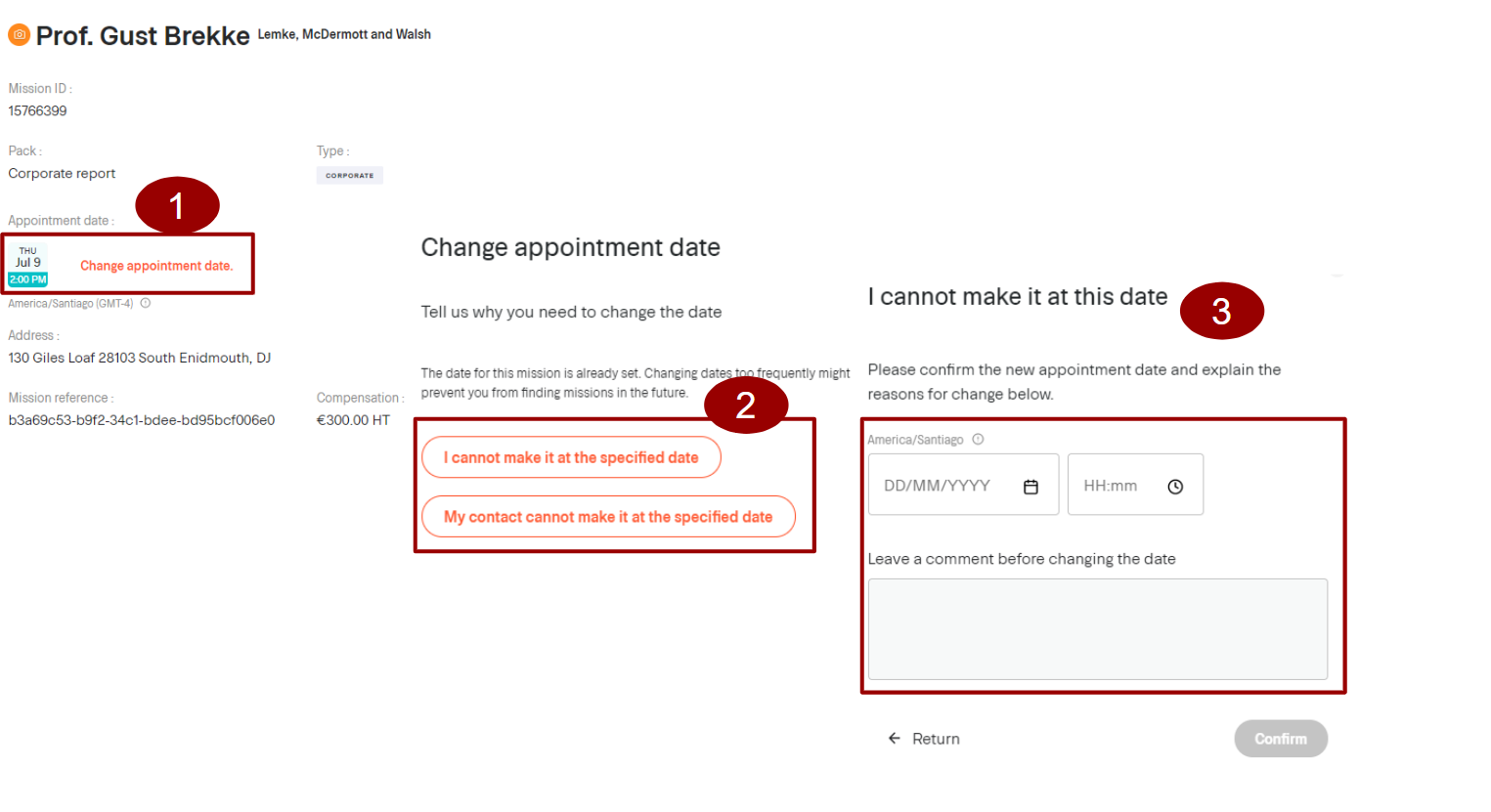The image size is (1491, 812).
Task: Click the HH:mm time input field
Action: [1135, 485]
